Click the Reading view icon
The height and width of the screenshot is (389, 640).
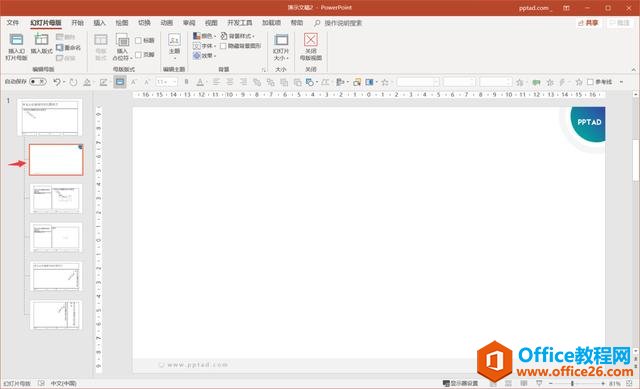[x=524, y=383]
